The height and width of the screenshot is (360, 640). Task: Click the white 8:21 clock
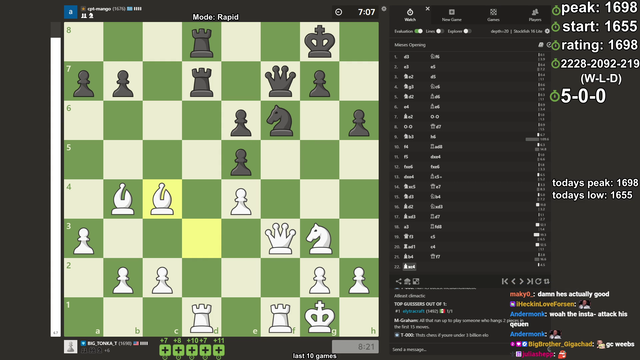coord(355,347)
